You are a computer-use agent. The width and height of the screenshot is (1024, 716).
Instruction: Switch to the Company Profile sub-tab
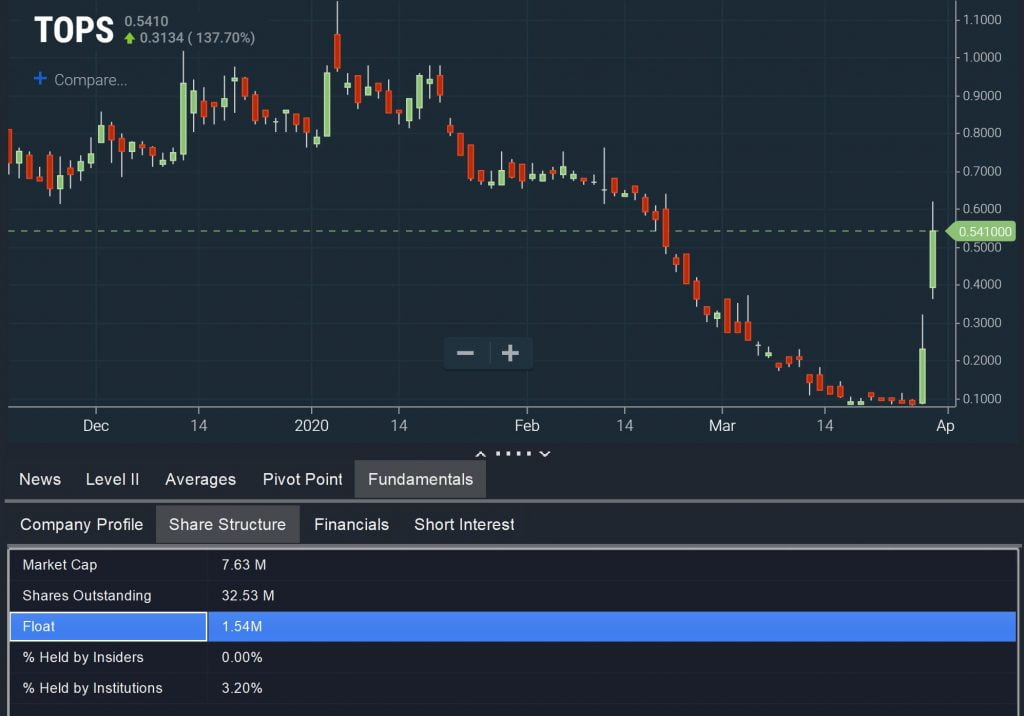tap(81, 524)
